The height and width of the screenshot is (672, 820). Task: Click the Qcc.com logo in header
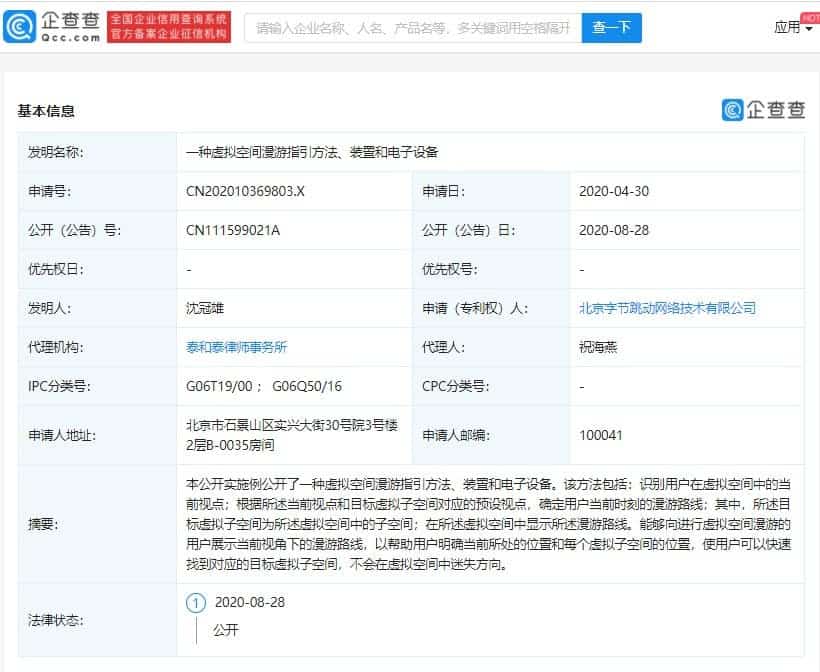point(52,27)
